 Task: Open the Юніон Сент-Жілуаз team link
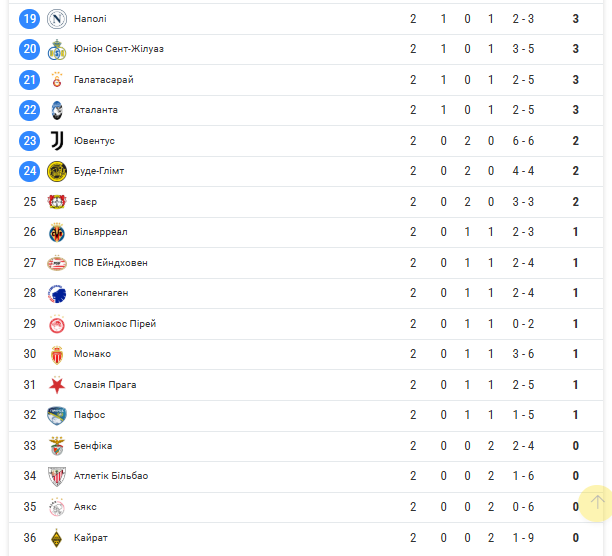click(119, 49)
